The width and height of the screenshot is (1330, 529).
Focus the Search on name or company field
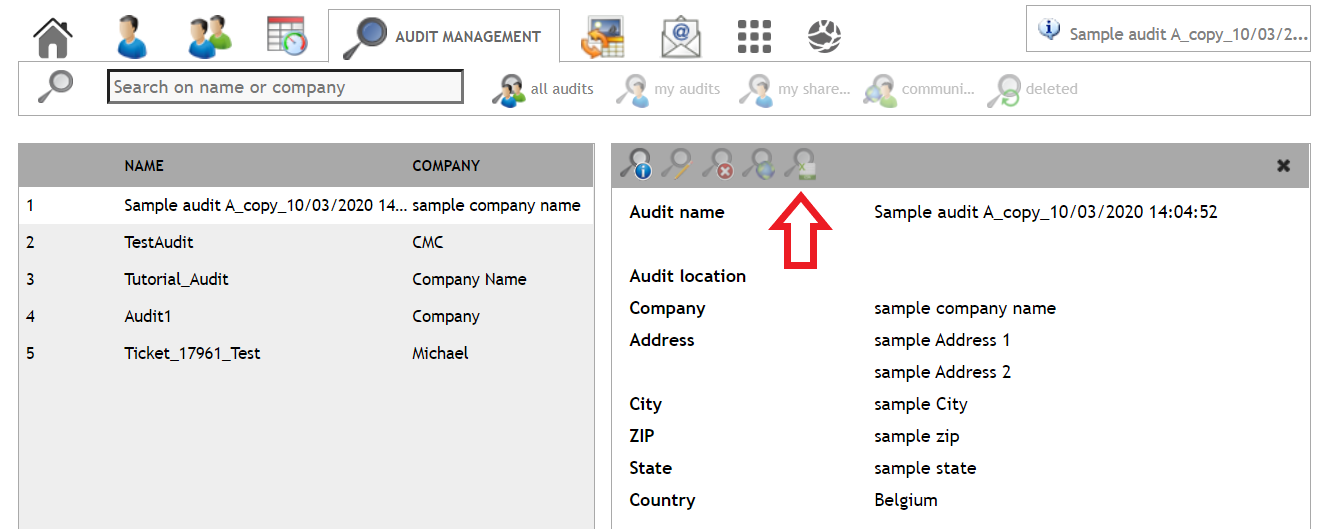coord(285,87)
